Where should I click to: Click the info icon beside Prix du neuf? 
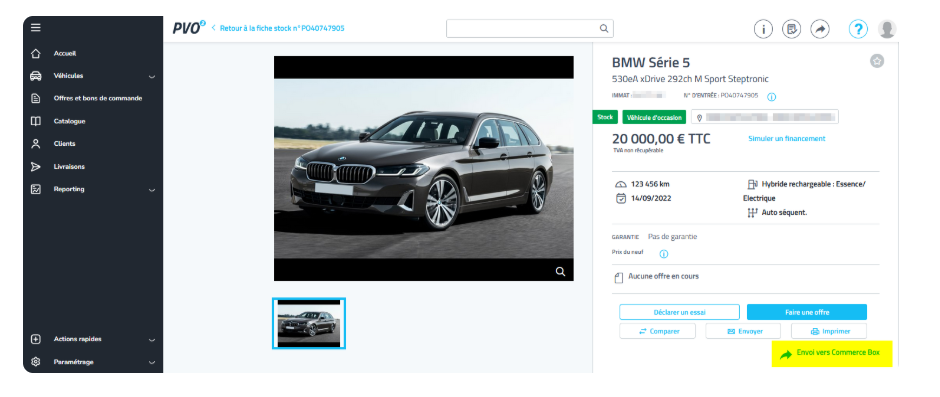pos(664,254)
